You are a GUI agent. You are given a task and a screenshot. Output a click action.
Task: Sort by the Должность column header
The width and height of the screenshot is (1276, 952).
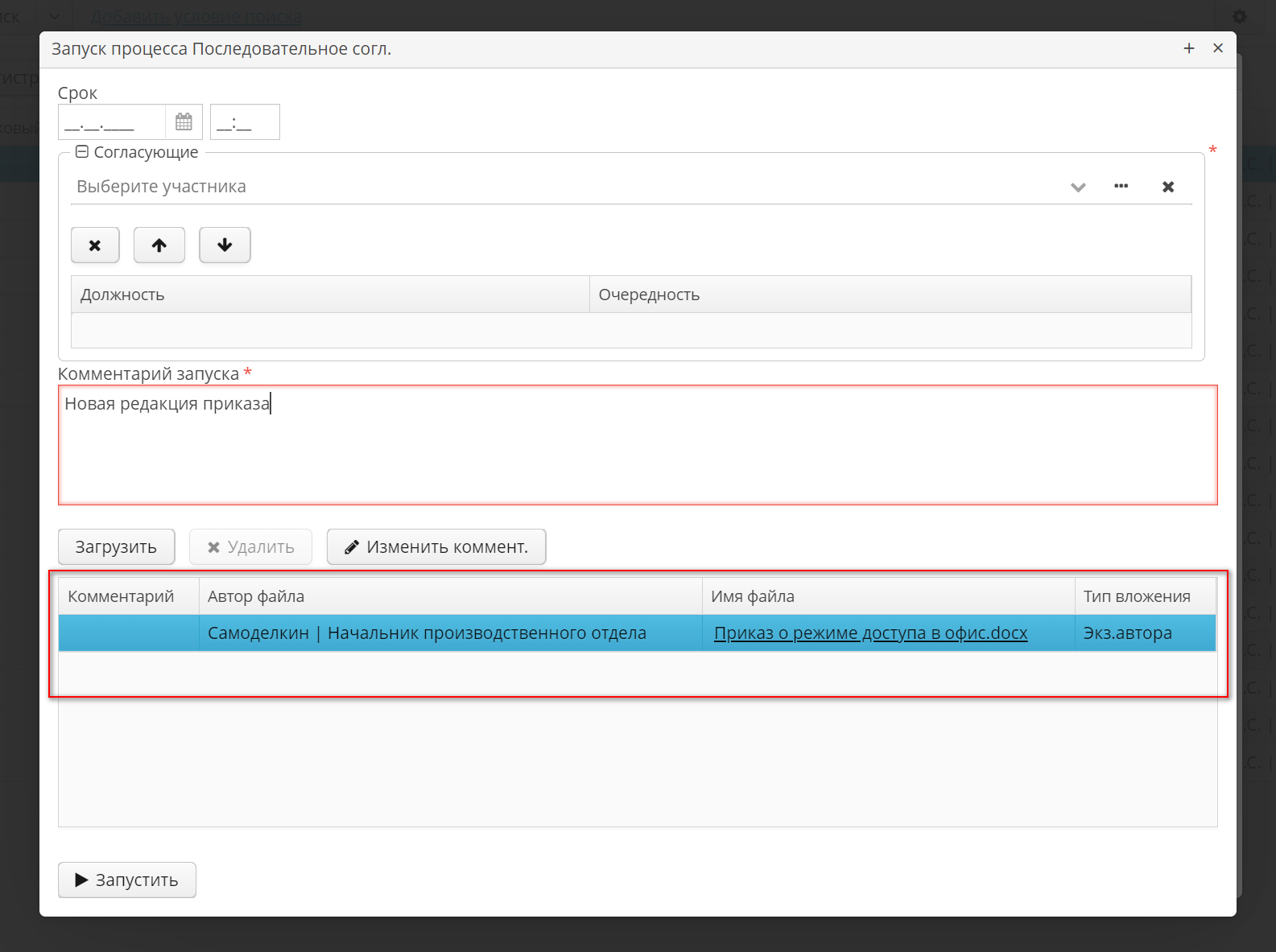point(330,295)
